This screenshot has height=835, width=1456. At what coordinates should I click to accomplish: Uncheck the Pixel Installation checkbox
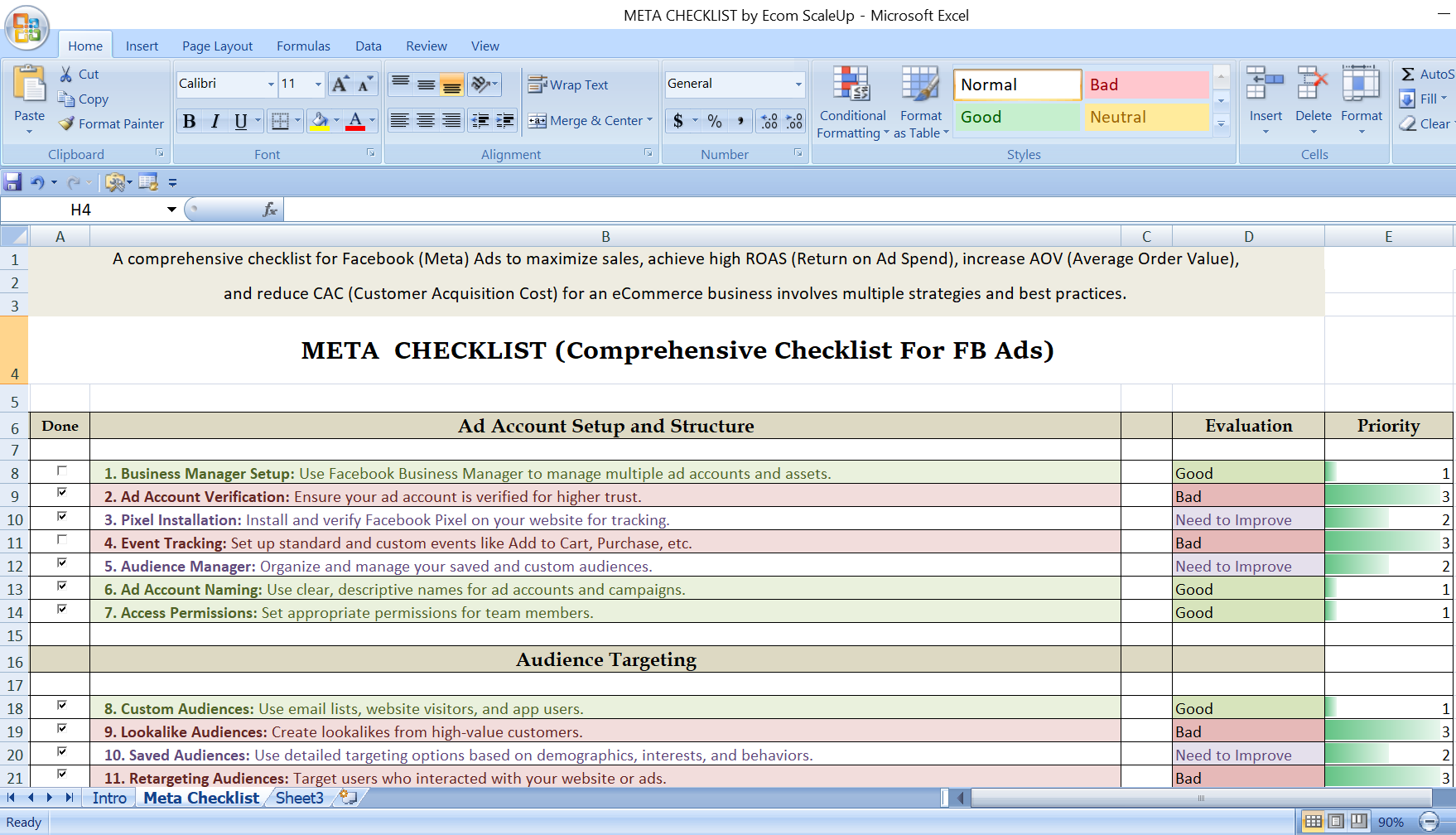pos(61,517)
